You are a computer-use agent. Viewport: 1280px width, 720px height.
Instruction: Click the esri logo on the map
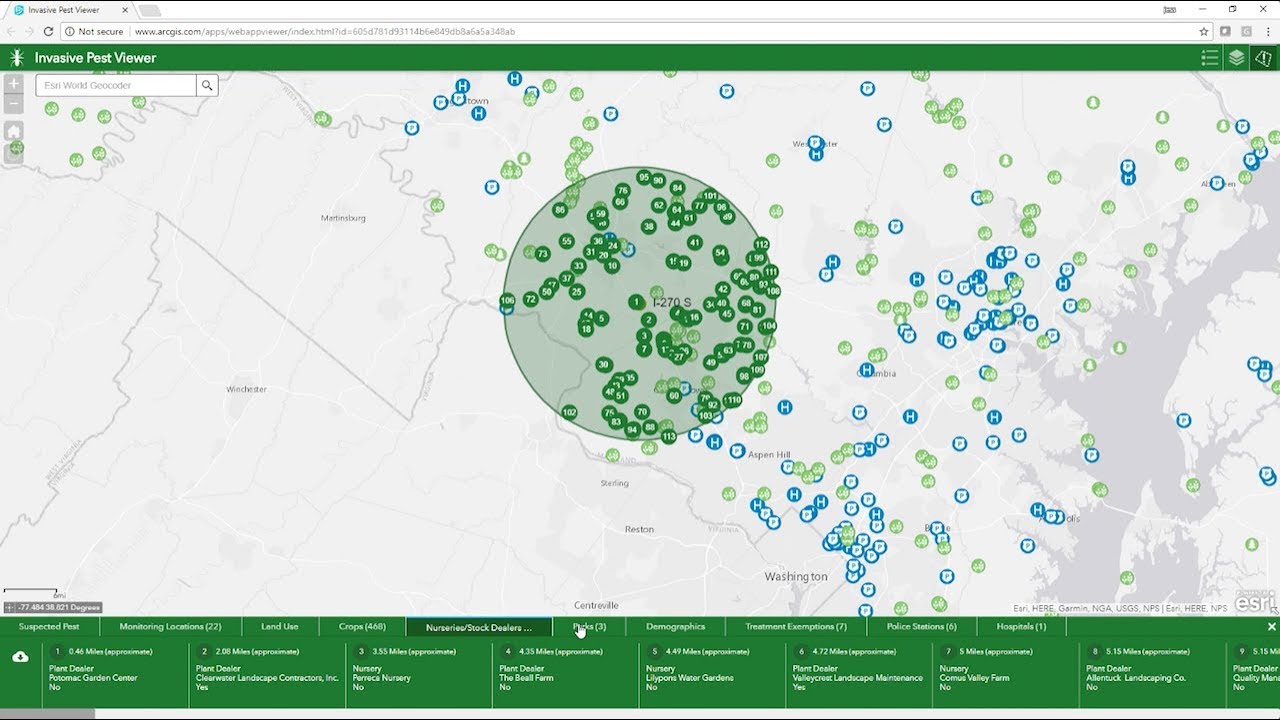tap(1256, 603)
